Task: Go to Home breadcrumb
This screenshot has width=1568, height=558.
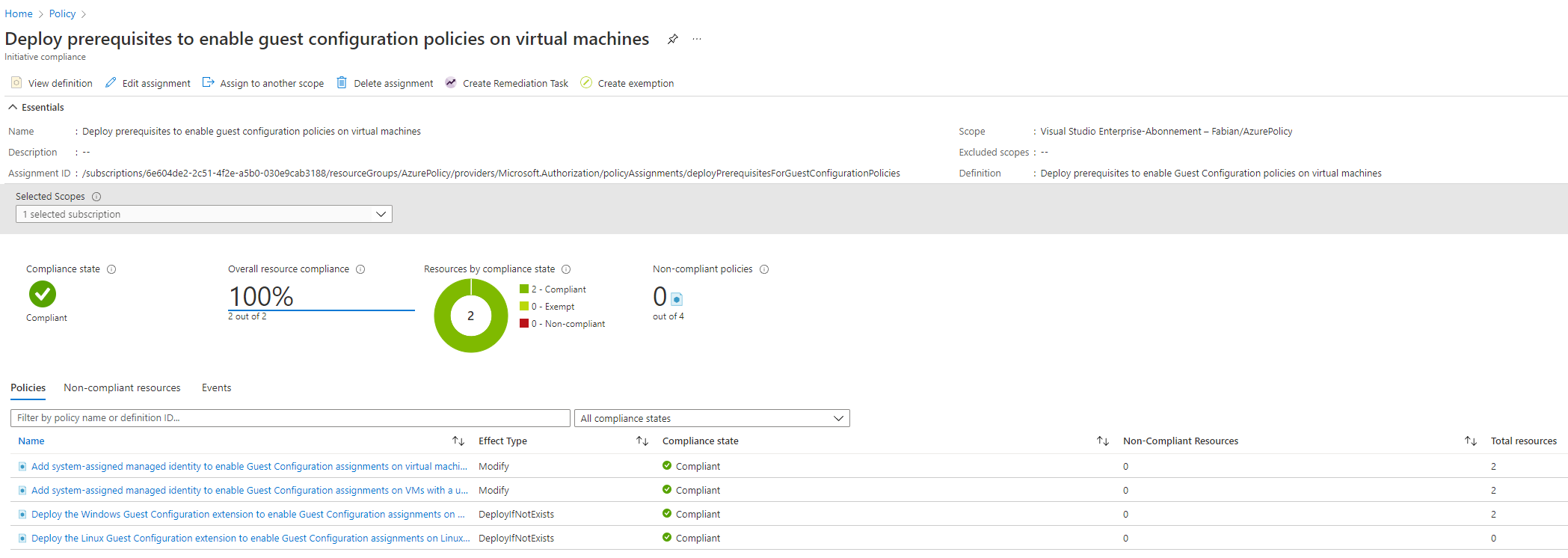Action: [x=19, y=13]
